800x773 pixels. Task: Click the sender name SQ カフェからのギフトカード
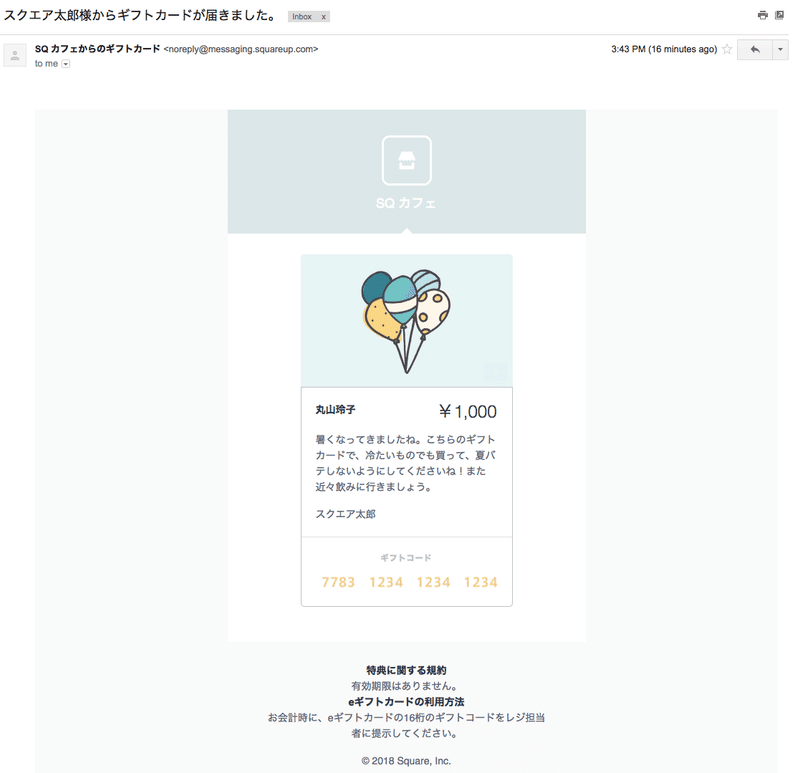[97, 49]
